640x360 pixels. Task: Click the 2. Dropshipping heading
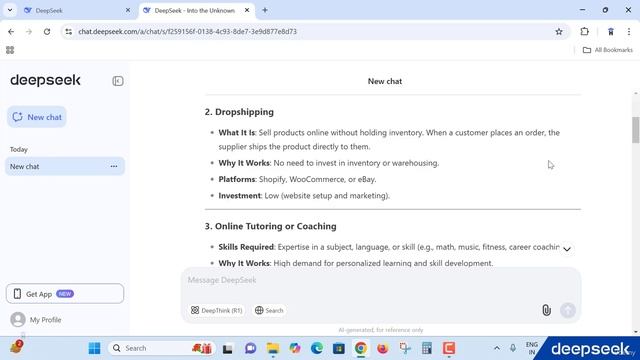coord(239,112)
